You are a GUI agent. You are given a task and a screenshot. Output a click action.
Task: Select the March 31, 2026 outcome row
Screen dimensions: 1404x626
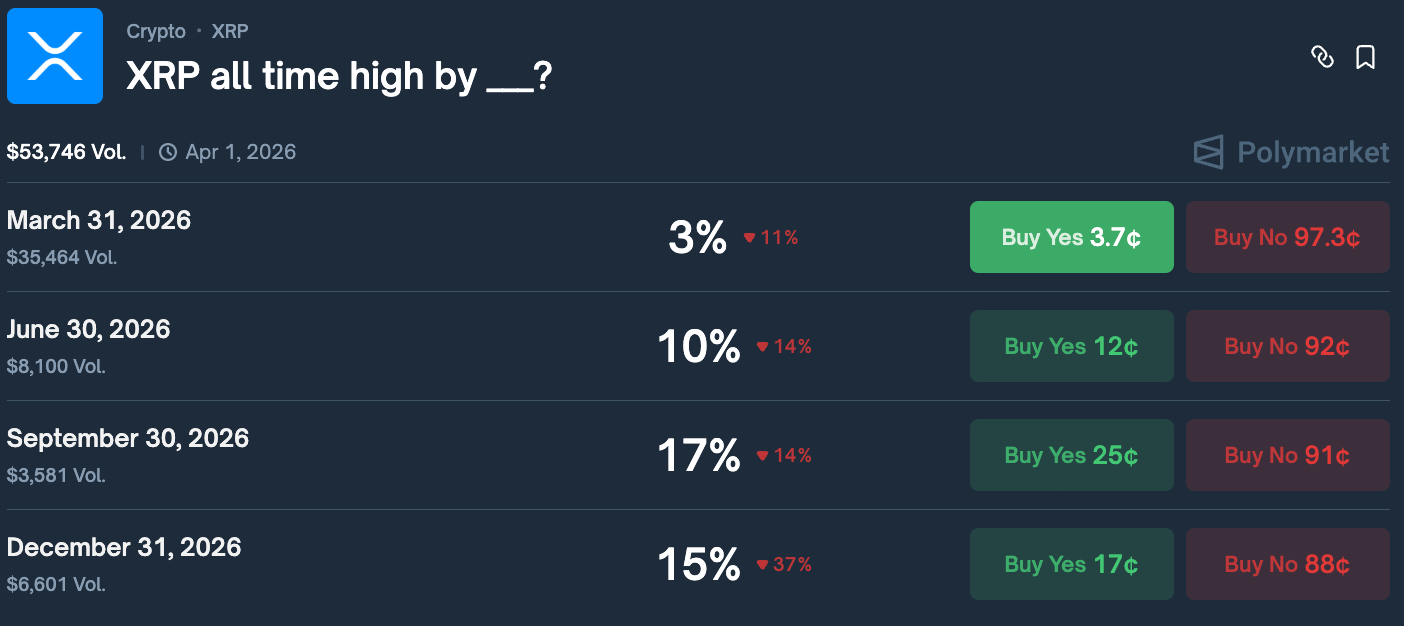click(99, 220)
